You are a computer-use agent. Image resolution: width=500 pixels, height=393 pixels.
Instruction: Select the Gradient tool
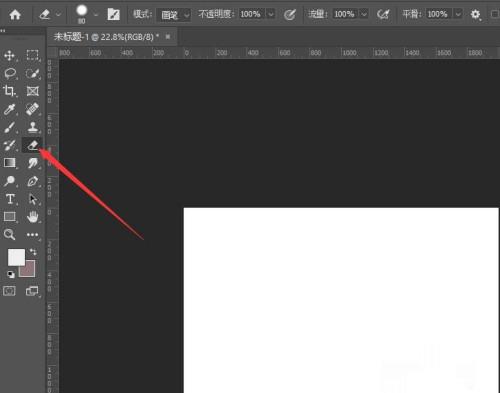tap(9, 163)
